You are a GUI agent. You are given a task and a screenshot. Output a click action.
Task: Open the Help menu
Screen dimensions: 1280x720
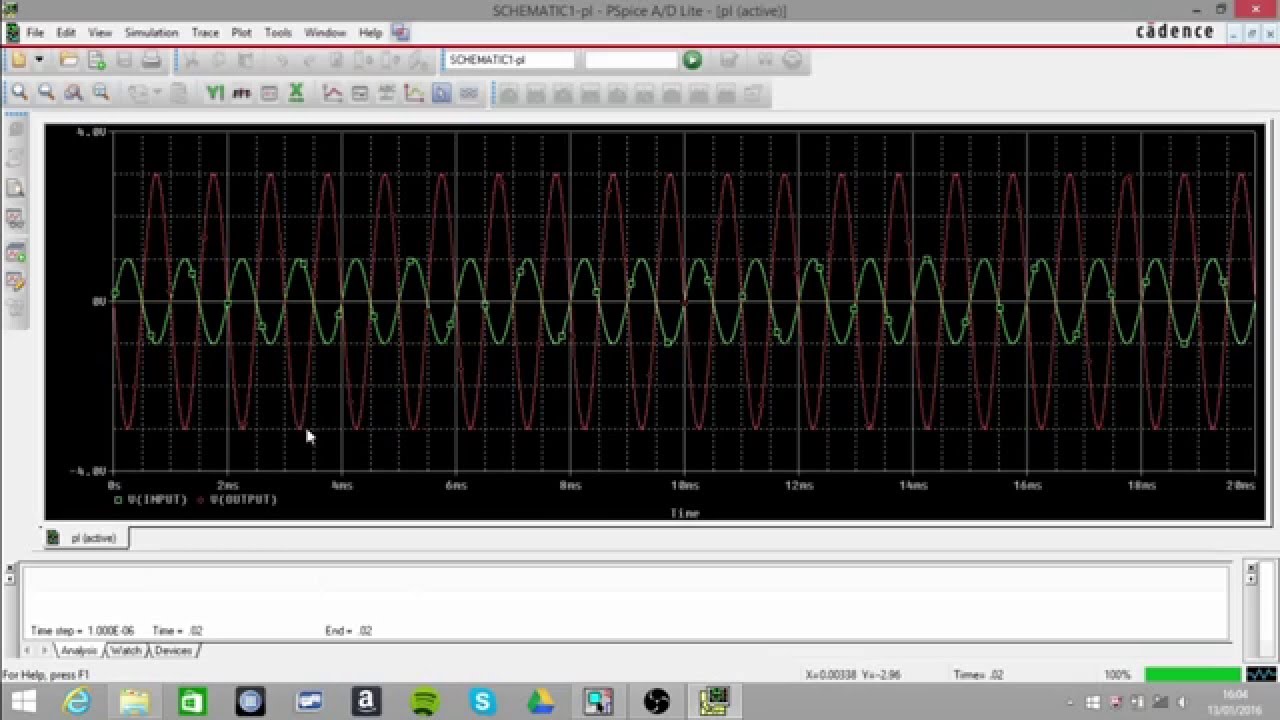point(371,32)
